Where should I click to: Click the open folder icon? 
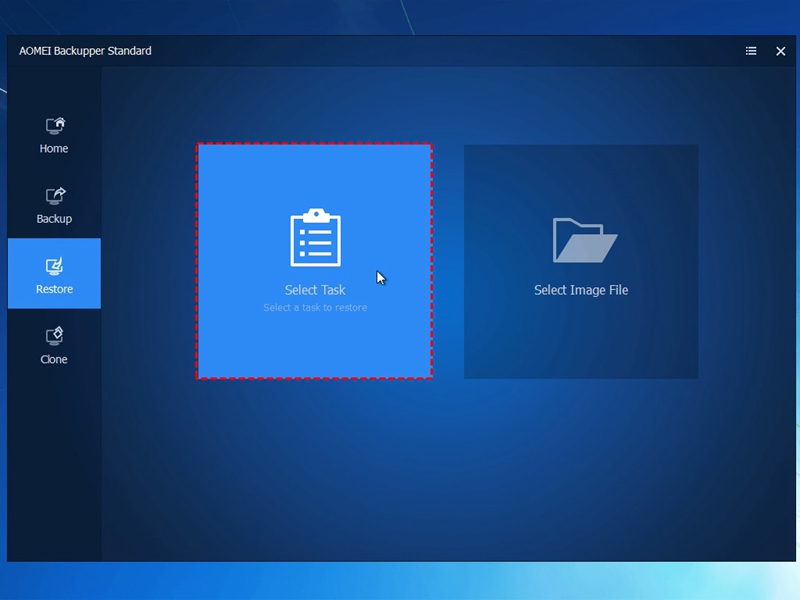click(585, 240)
